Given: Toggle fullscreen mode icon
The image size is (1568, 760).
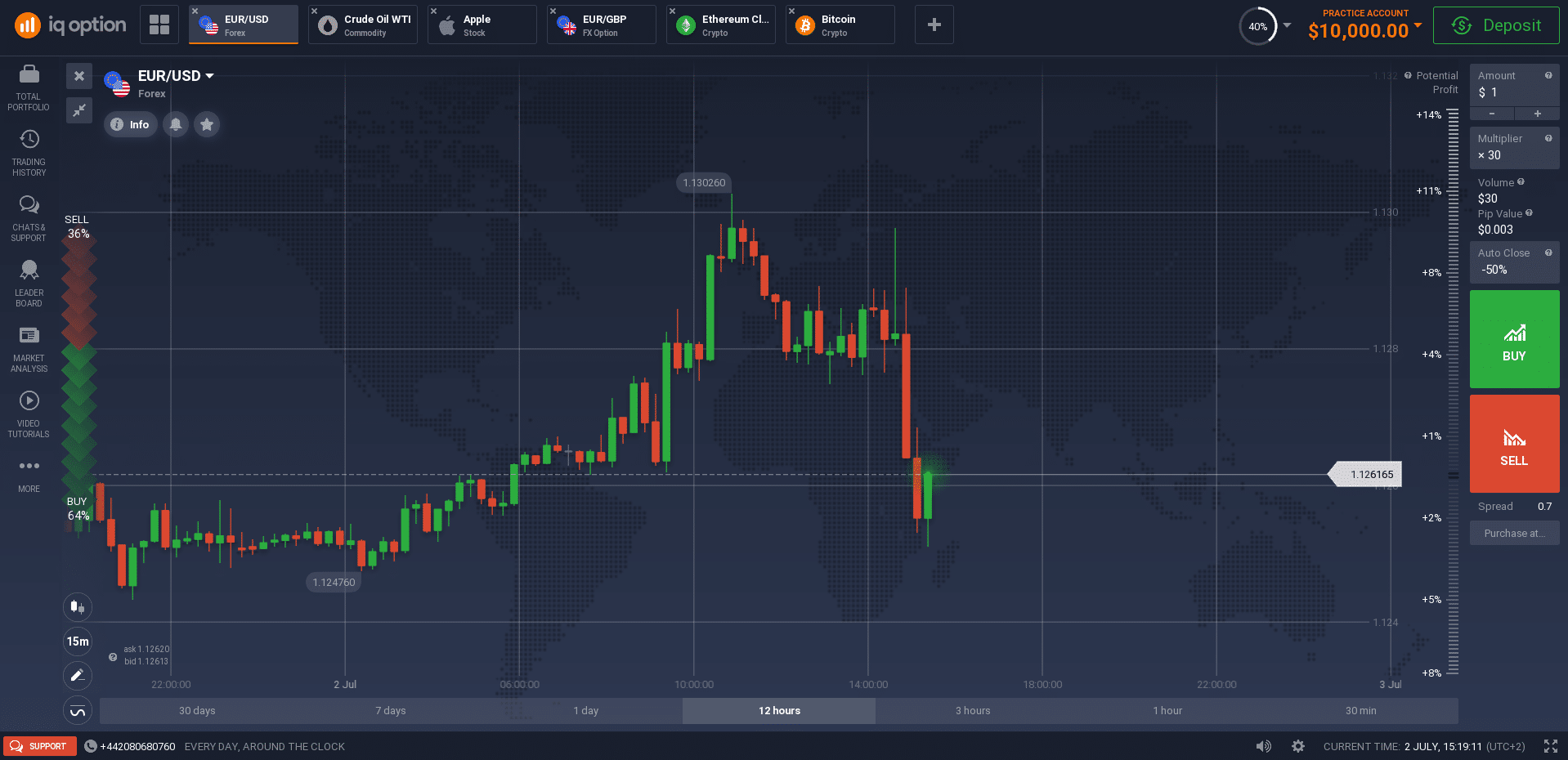Looking at the screenshot, I should (x=1551, y=746).
